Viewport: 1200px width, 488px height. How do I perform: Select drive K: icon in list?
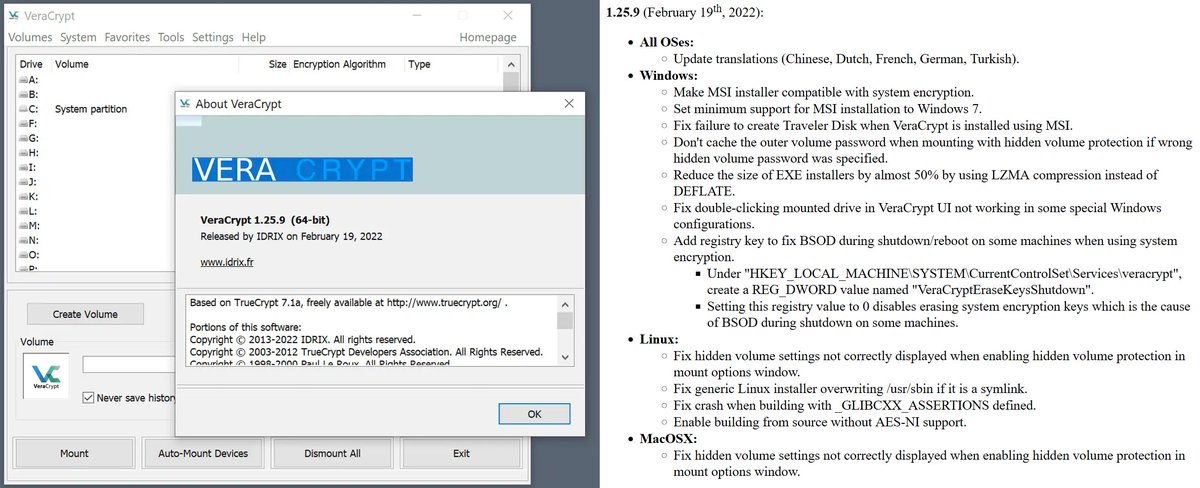click(x=23, y=197)
